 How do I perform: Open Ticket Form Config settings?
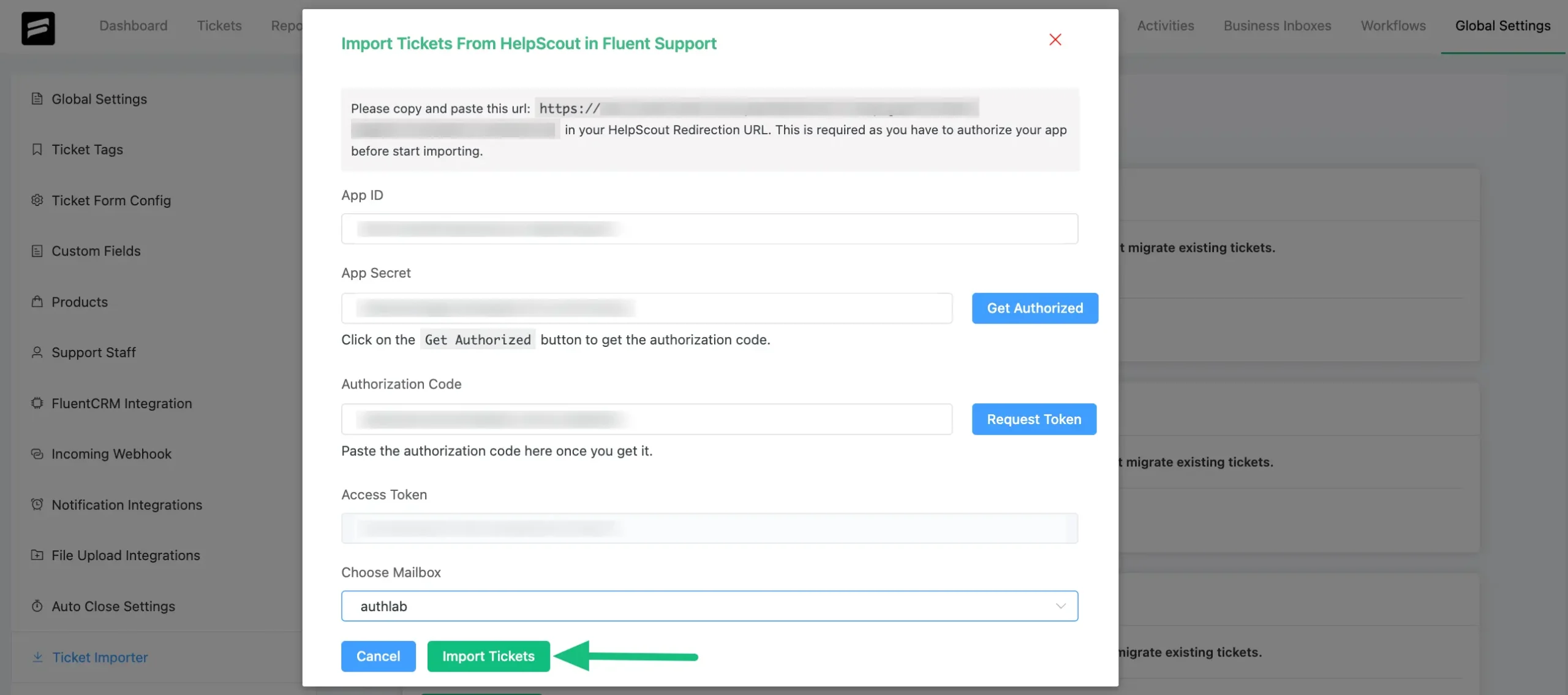tap(111, 200)
